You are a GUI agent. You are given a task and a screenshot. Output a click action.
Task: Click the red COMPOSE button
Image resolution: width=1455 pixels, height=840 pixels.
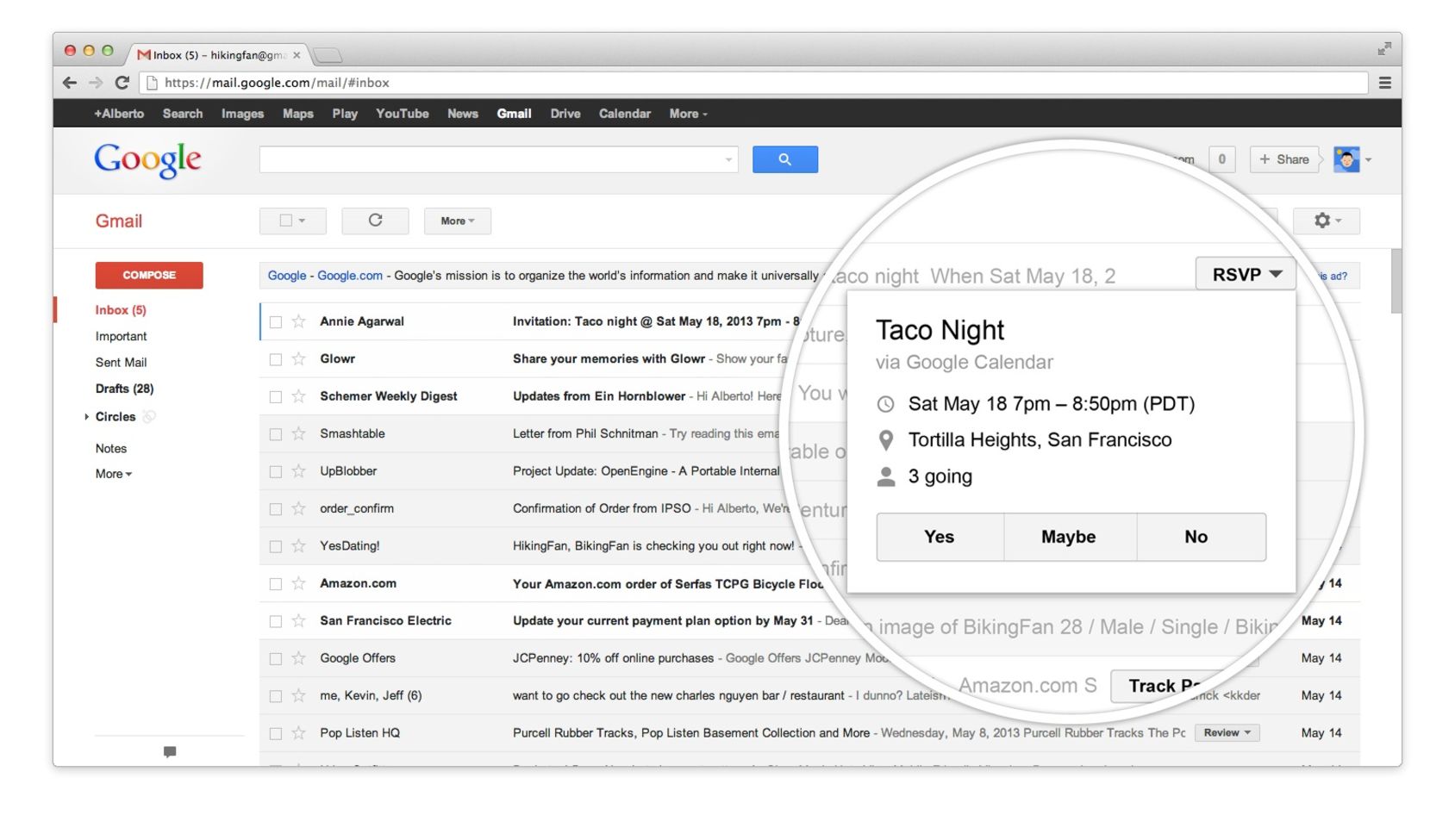coord(149,275)
